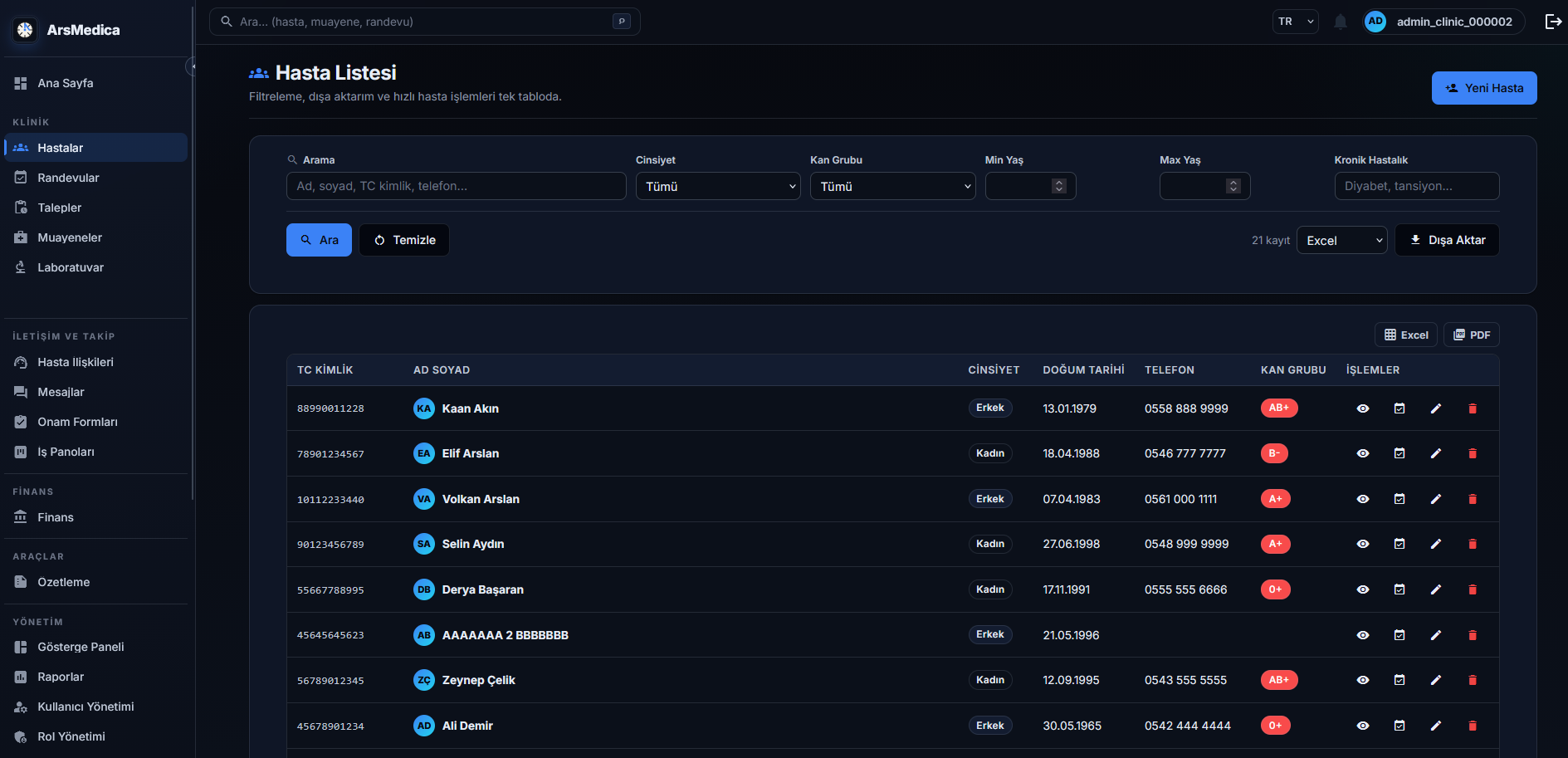Show Kaan Akın details using eye icon
Screen dimensions: 1568x758
(x=1363, y=408)
